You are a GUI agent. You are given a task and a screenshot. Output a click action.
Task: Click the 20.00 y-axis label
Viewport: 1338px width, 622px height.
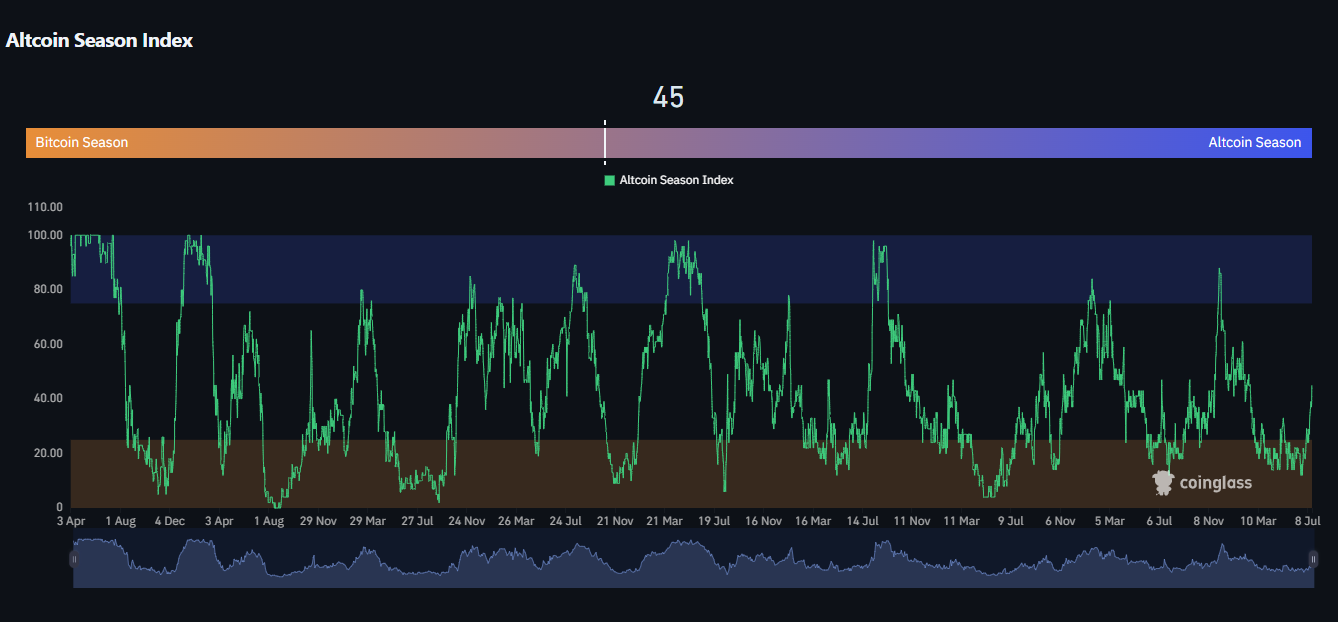click(x=47, y=453)
